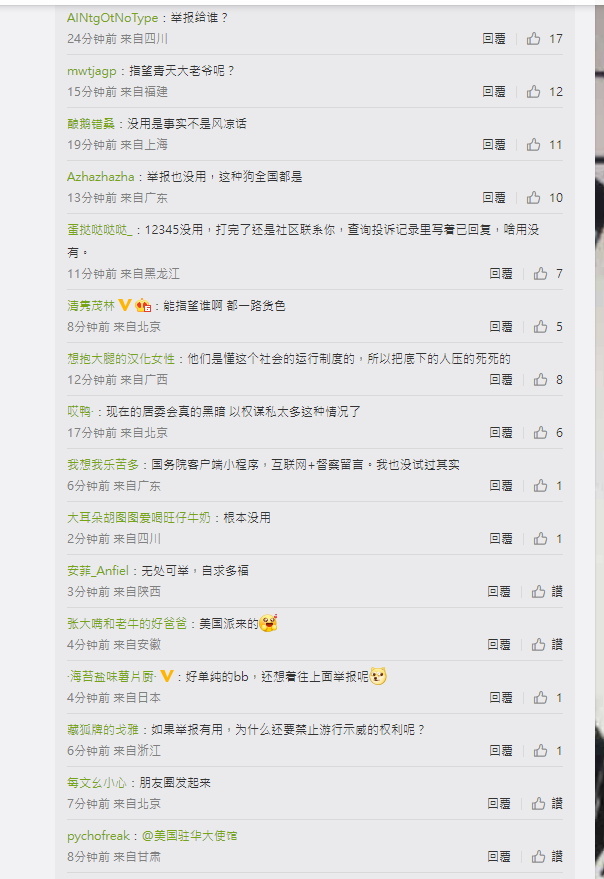Reply to 每文幺小心's comment

[x=499, y=804]
